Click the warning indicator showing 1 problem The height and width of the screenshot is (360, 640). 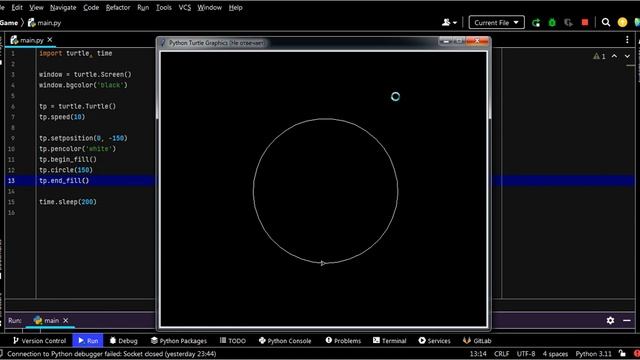(599, 56)
